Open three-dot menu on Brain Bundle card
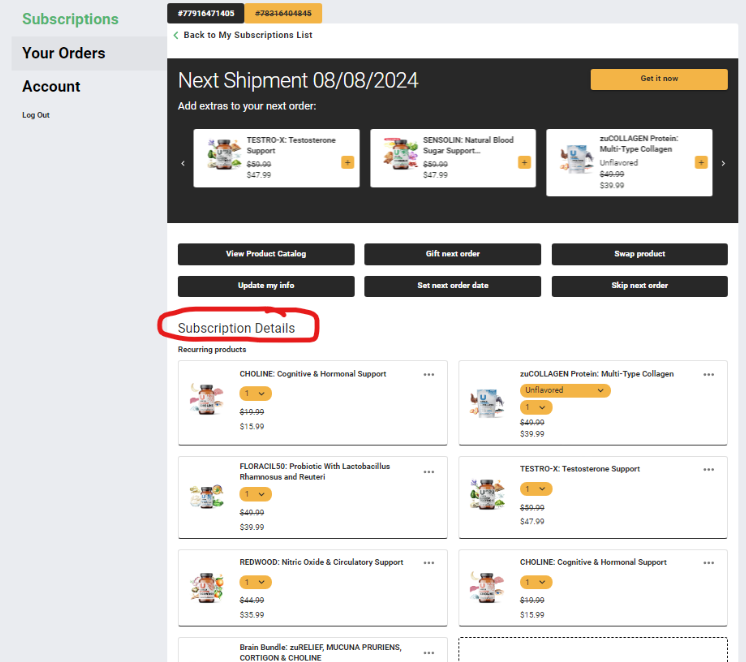 (x=429, y=653)
